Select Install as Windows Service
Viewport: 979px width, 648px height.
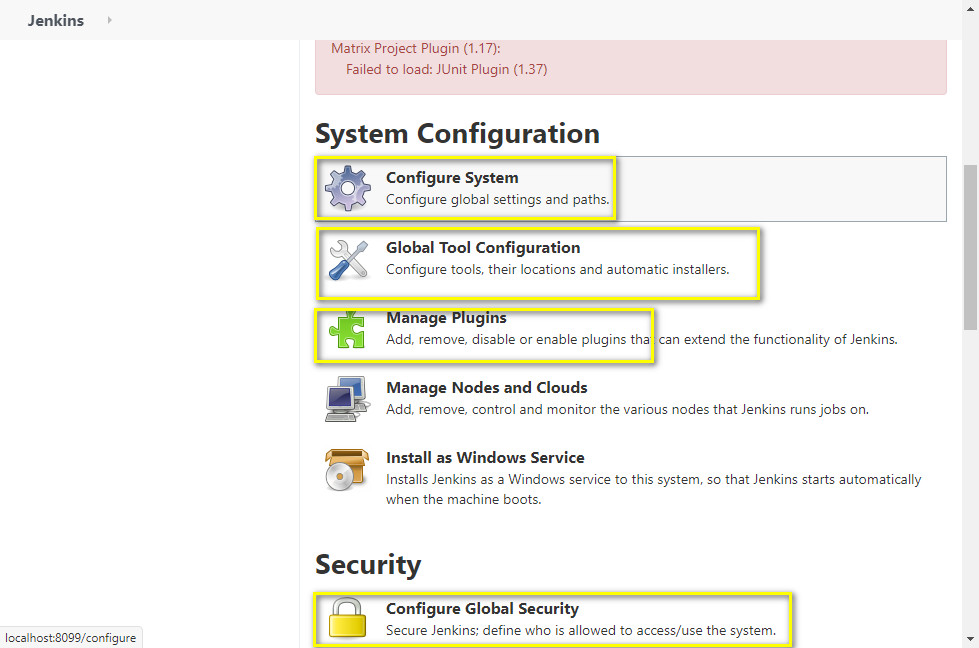tap(485, 458)
